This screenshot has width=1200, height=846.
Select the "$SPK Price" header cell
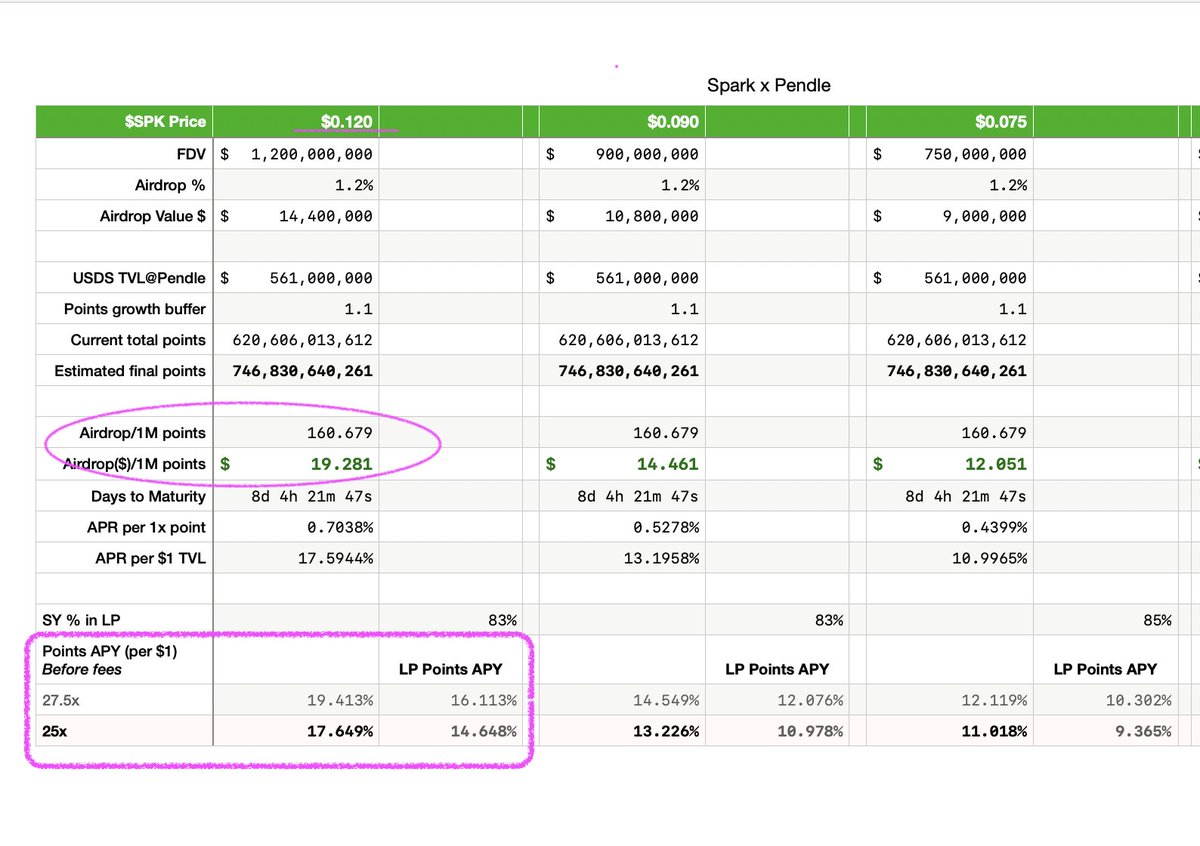tap(124, 122)
